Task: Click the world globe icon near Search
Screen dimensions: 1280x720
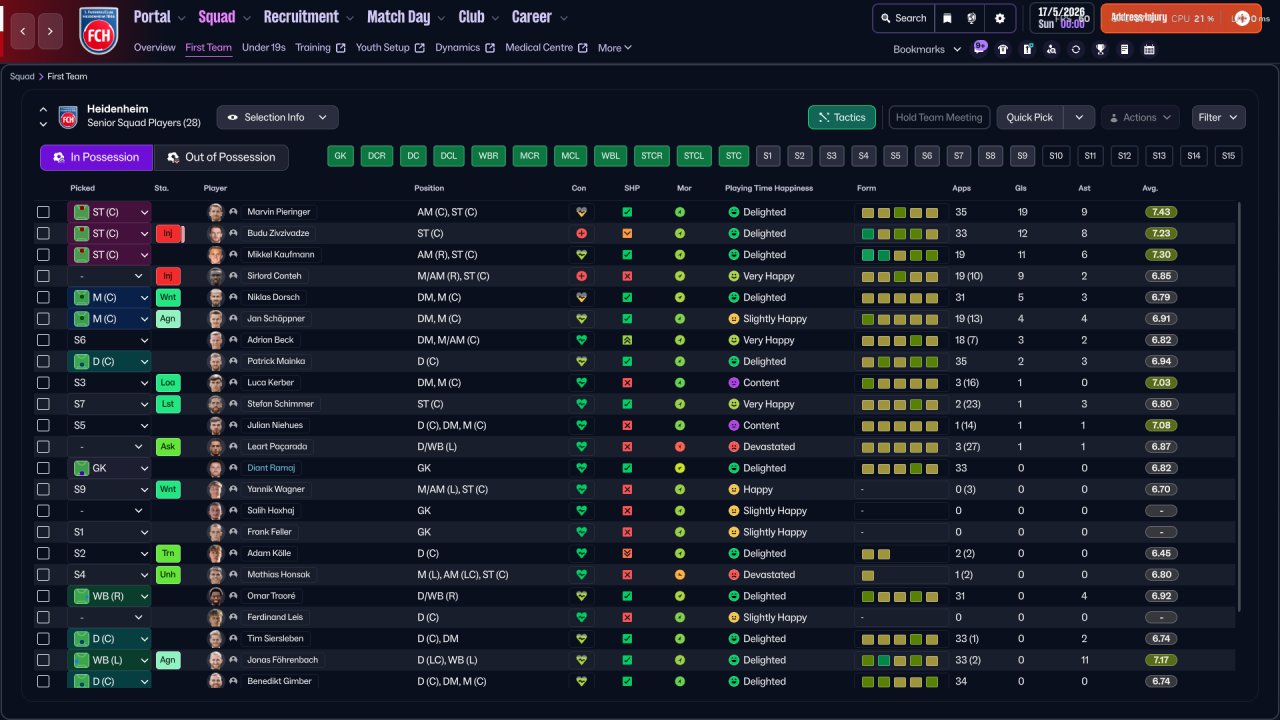Action: tap(972, 18)
